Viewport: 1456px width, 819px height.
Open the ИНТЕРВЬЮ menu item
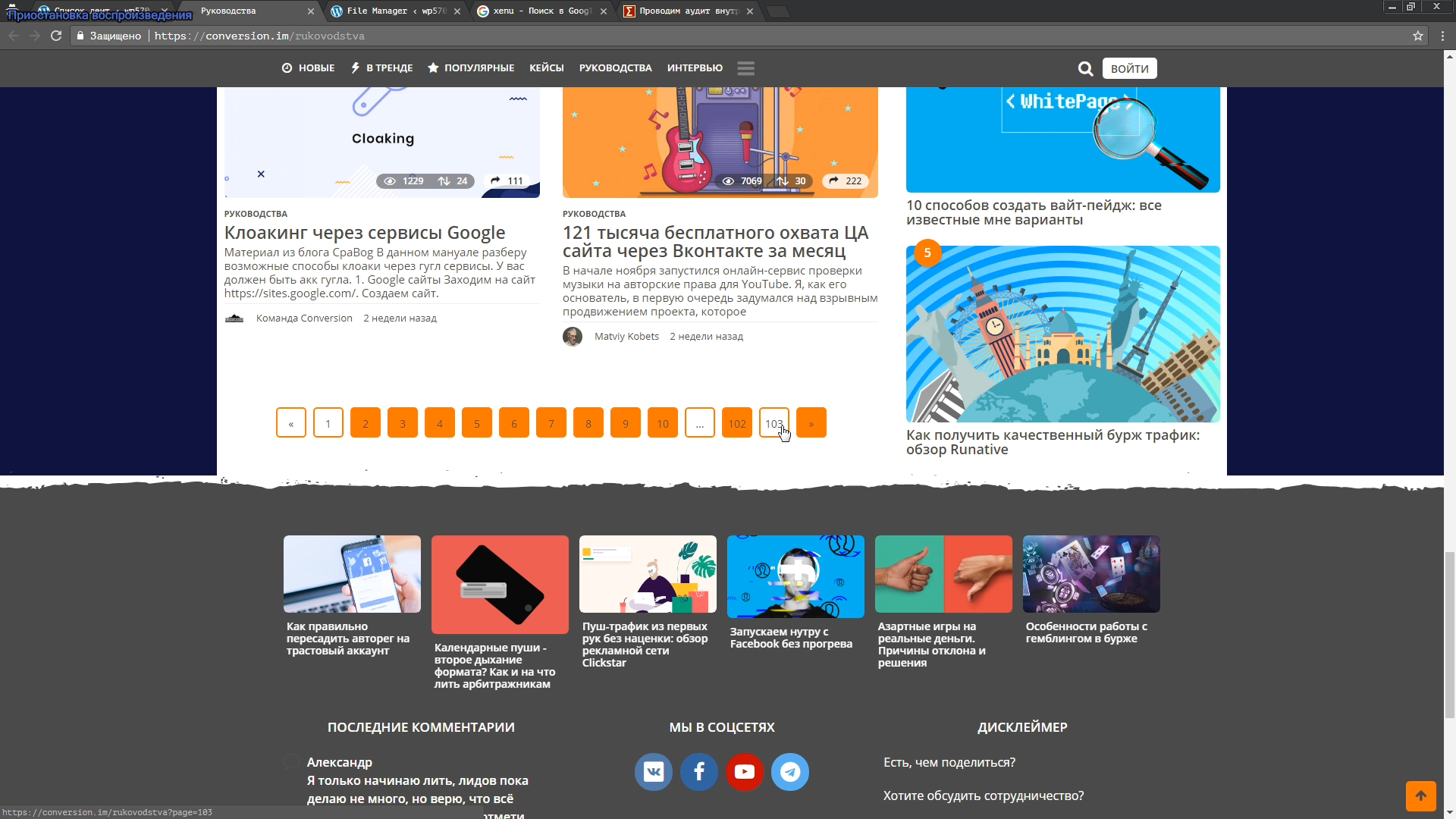tap(695, 68)
